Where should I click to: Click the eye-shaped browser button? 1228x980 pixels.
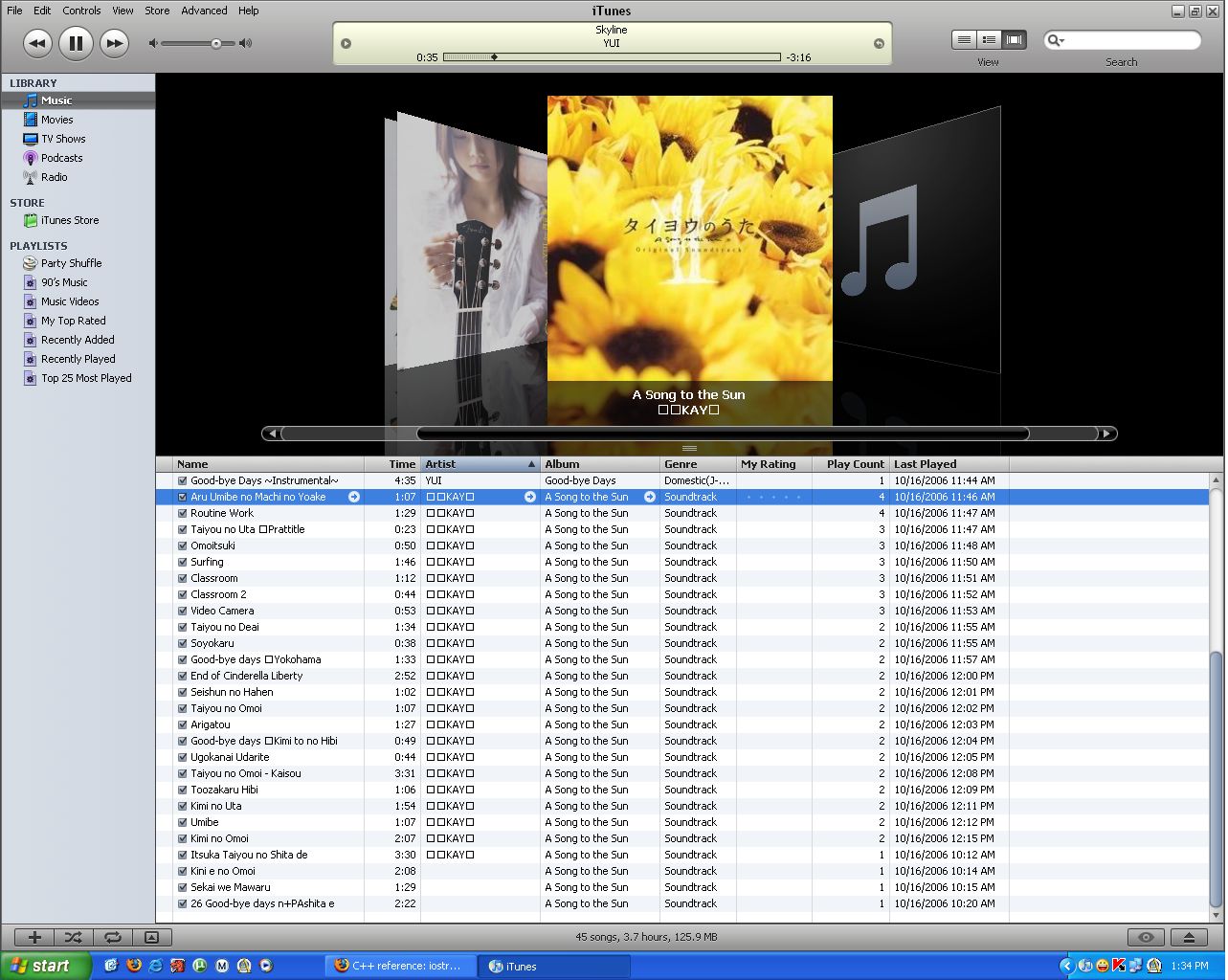pyautogui.click(x=1146, y=937)
